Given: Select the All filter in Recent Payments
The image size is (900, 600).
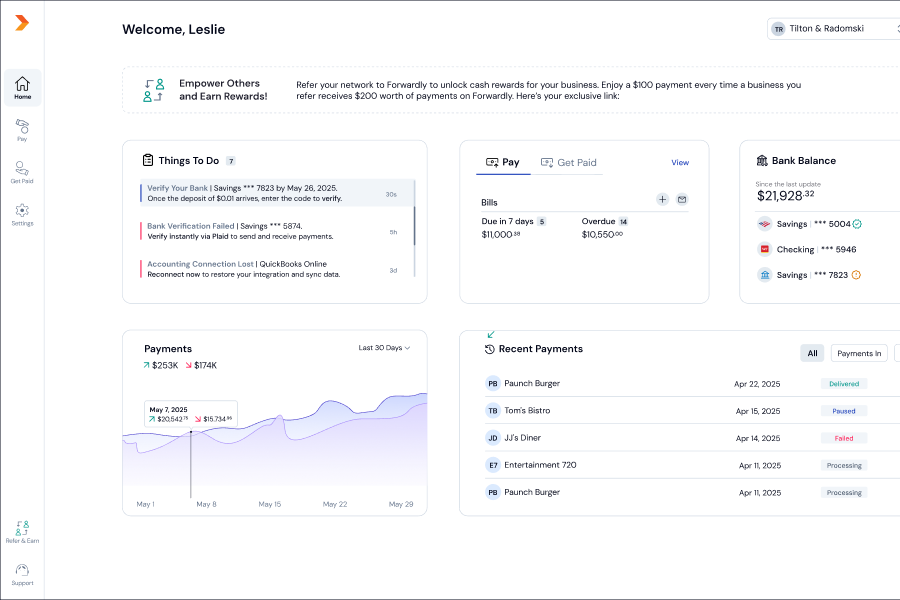Looking at the screenshot, I should [x=812, y=353].
